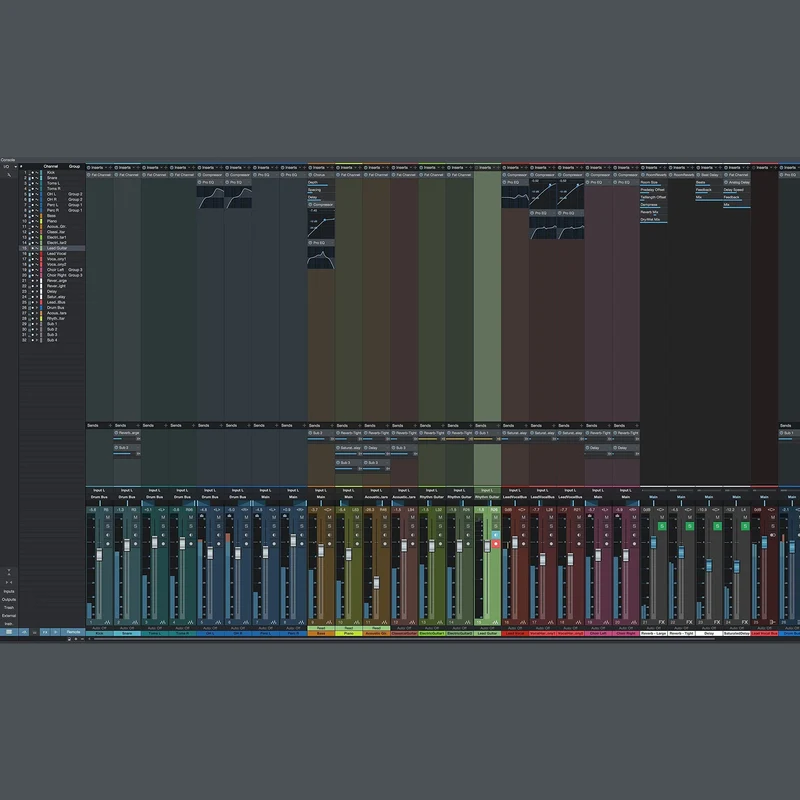Bypass Chorus power icon on Bass channel
This screenshot has width=800, height=800.
coord(310,175)
